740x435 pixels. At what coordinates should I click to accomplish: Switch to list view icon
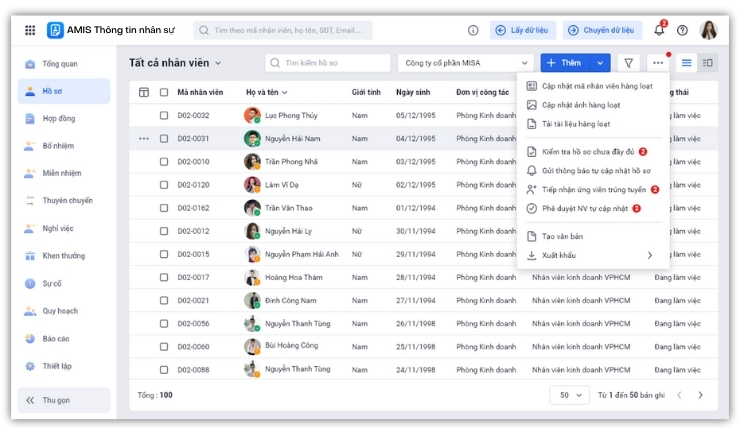click(687, 63)
